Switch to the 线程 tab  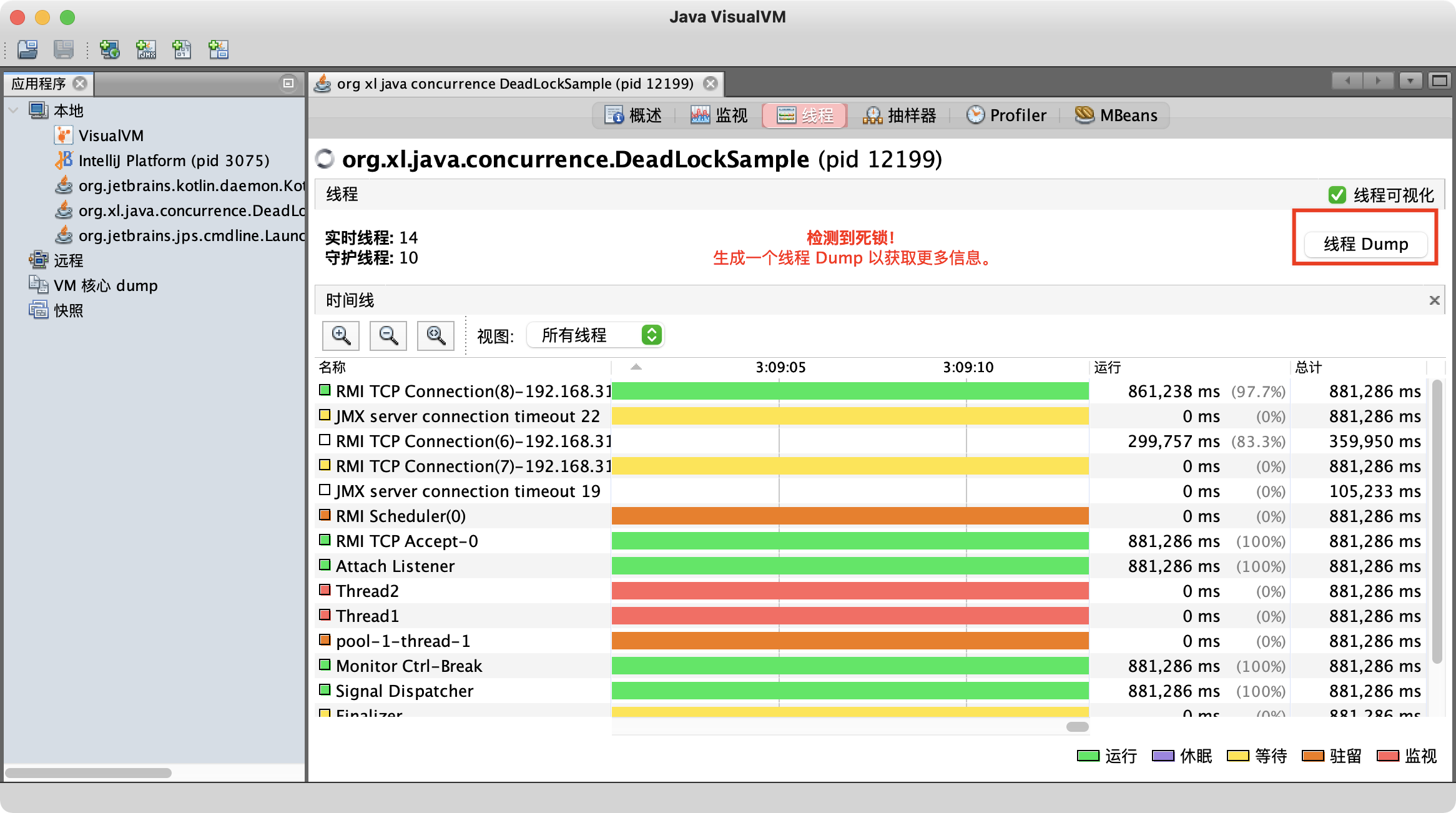[x=805, y=116]
